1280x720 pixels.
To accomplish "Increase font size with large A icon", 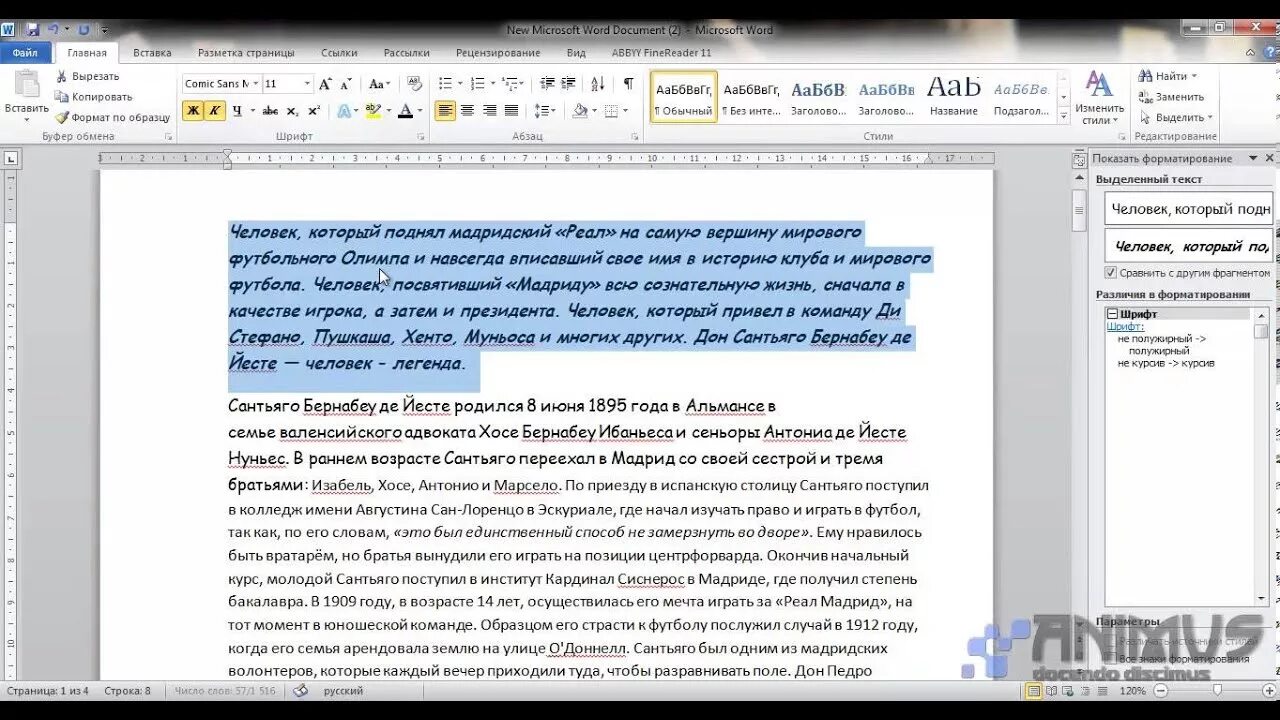I will [x=327, y=84].
